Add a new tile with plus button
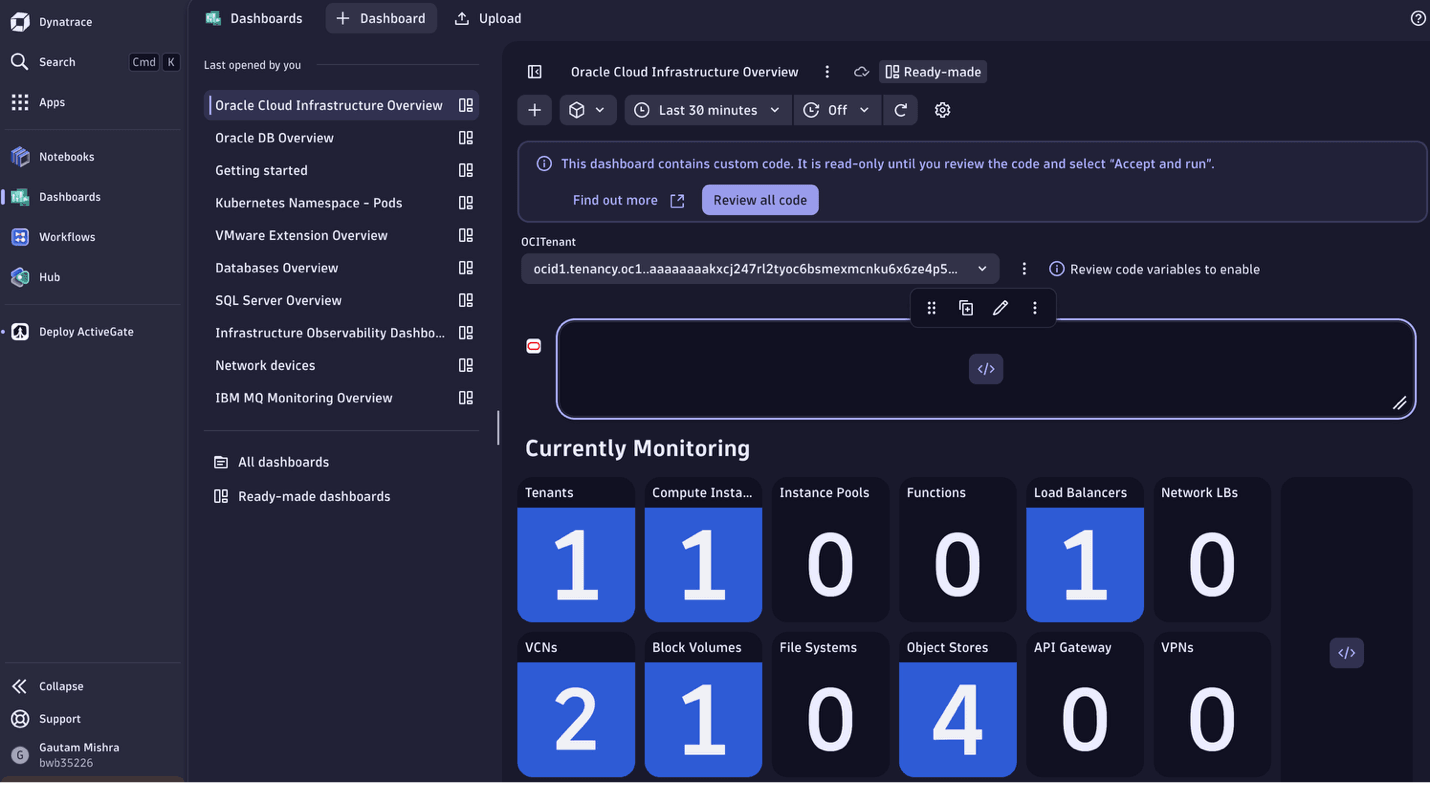 [535, 110]
